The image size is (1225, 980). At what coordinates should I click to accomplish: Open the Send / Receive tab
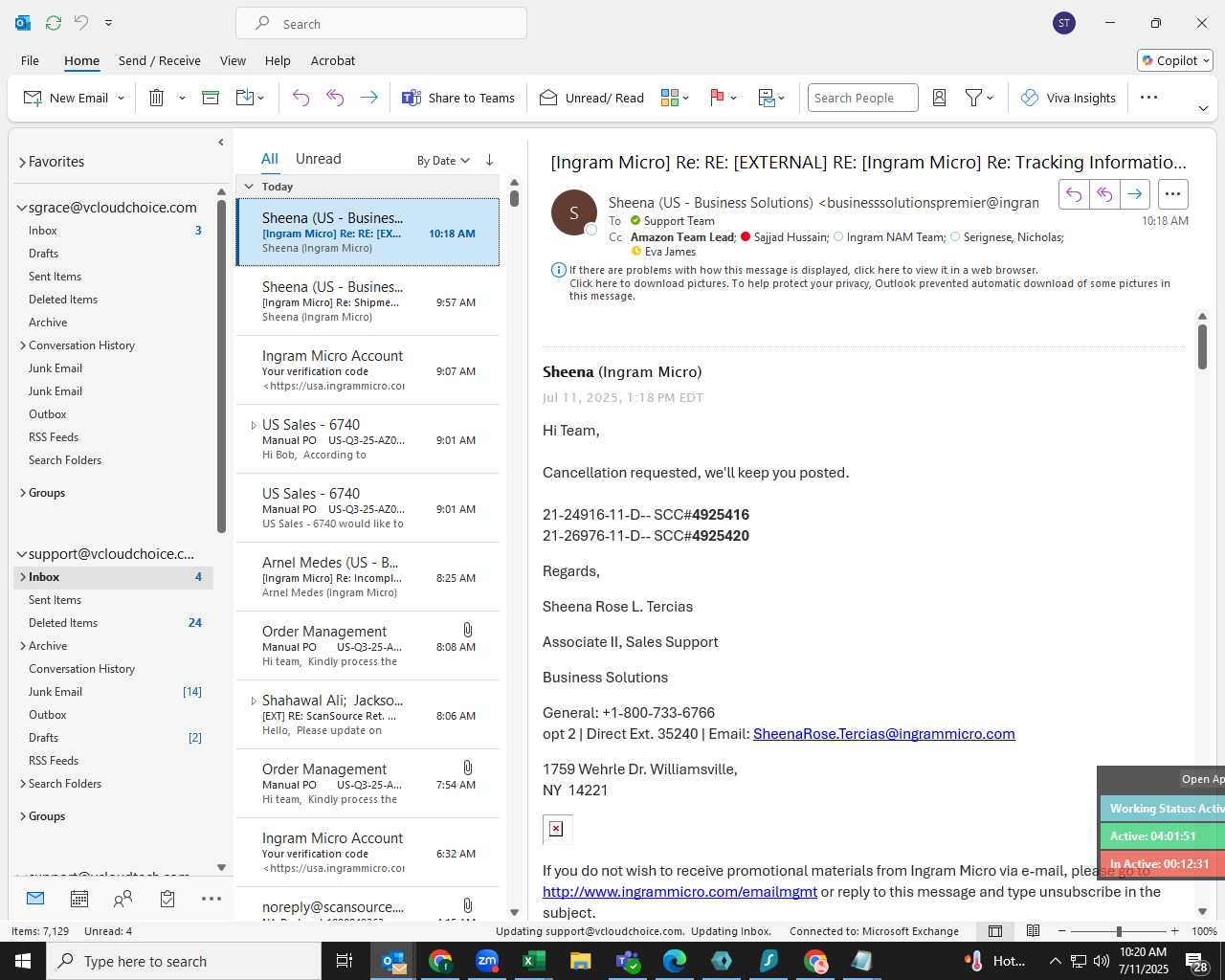point(160,60)
